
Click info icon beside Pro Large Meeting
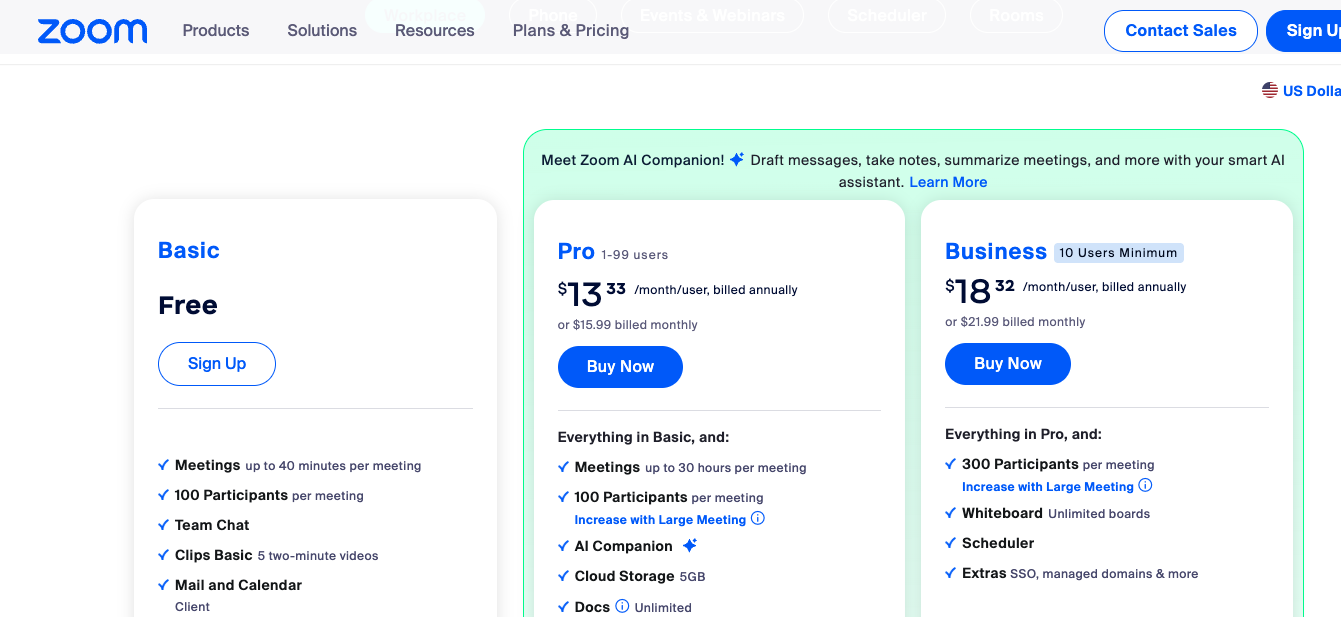point(757,518)
